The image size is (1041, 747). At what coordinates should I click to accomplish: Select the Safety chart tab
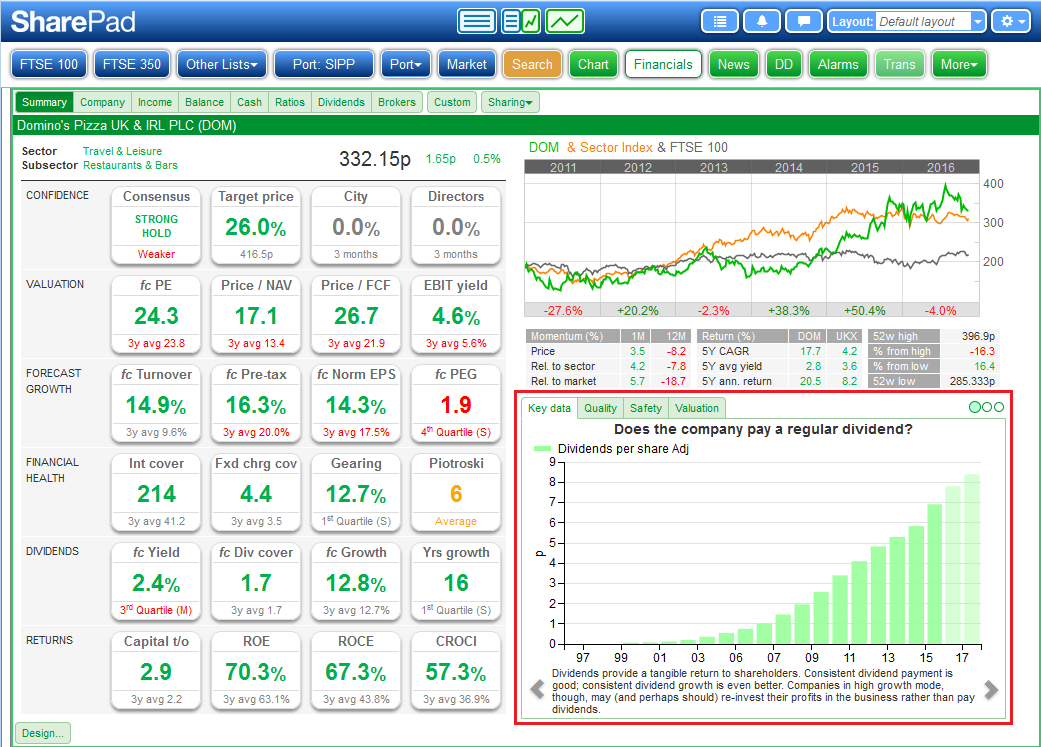coord(646,408)
